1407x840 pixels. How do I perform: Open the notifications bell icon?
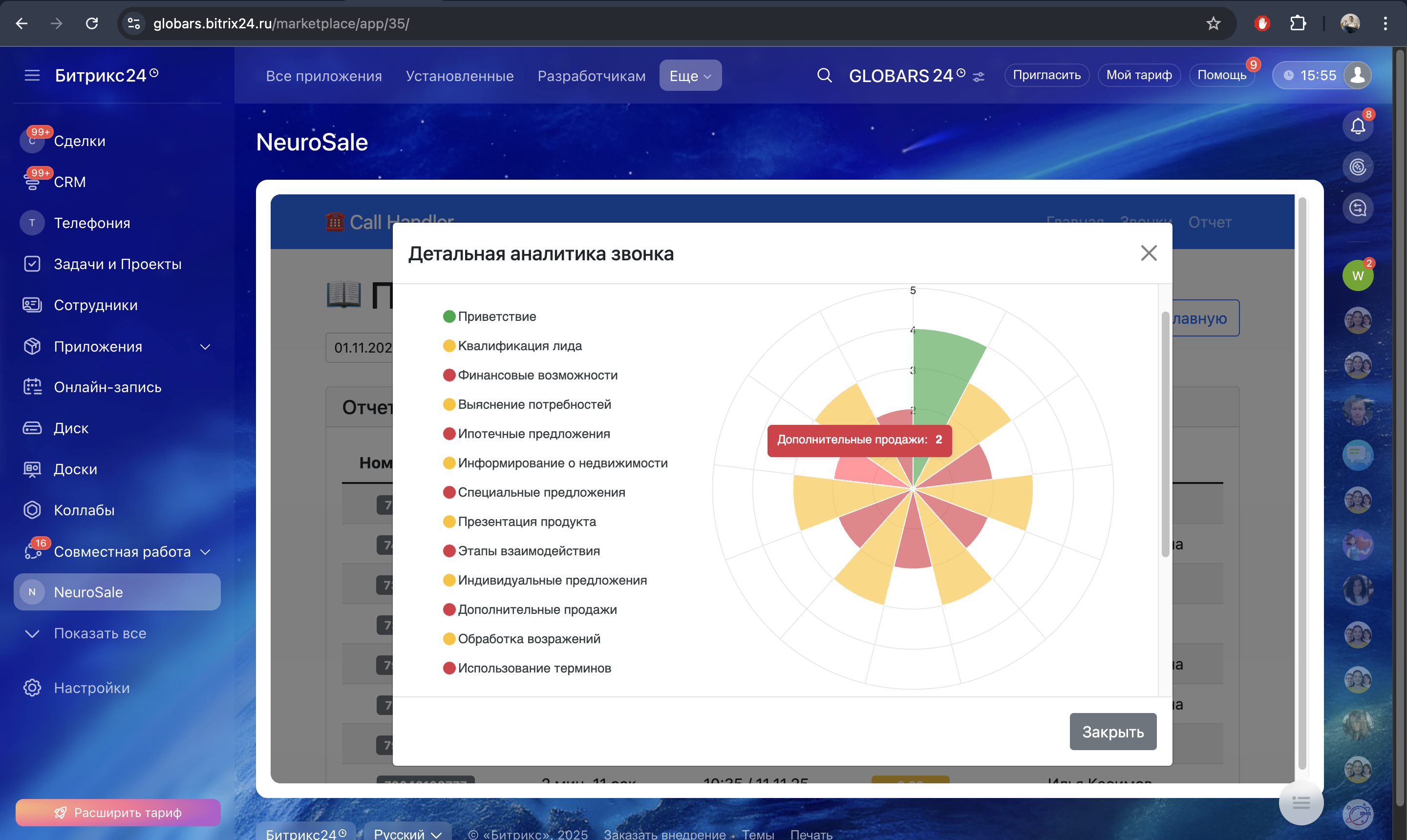1357,126
